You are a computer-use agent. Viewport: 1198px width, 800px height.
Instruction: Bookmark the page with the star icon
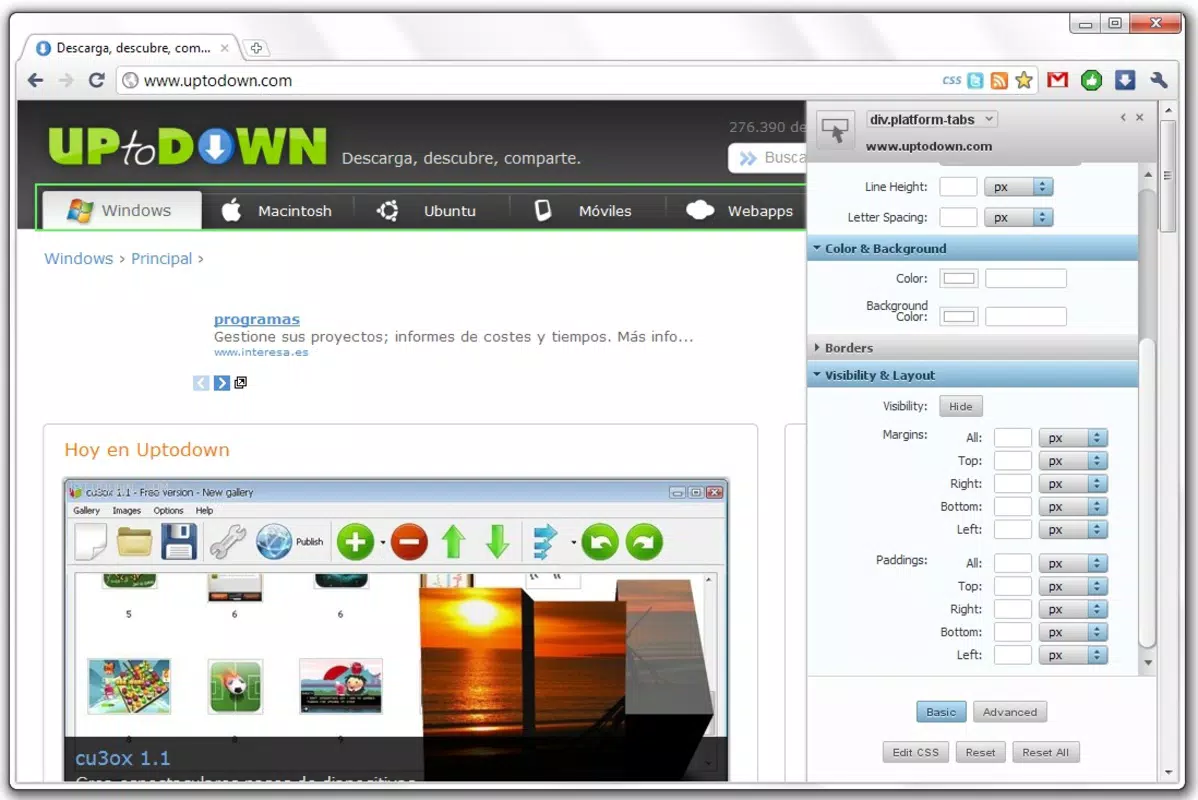click(x=1024, y=80)
